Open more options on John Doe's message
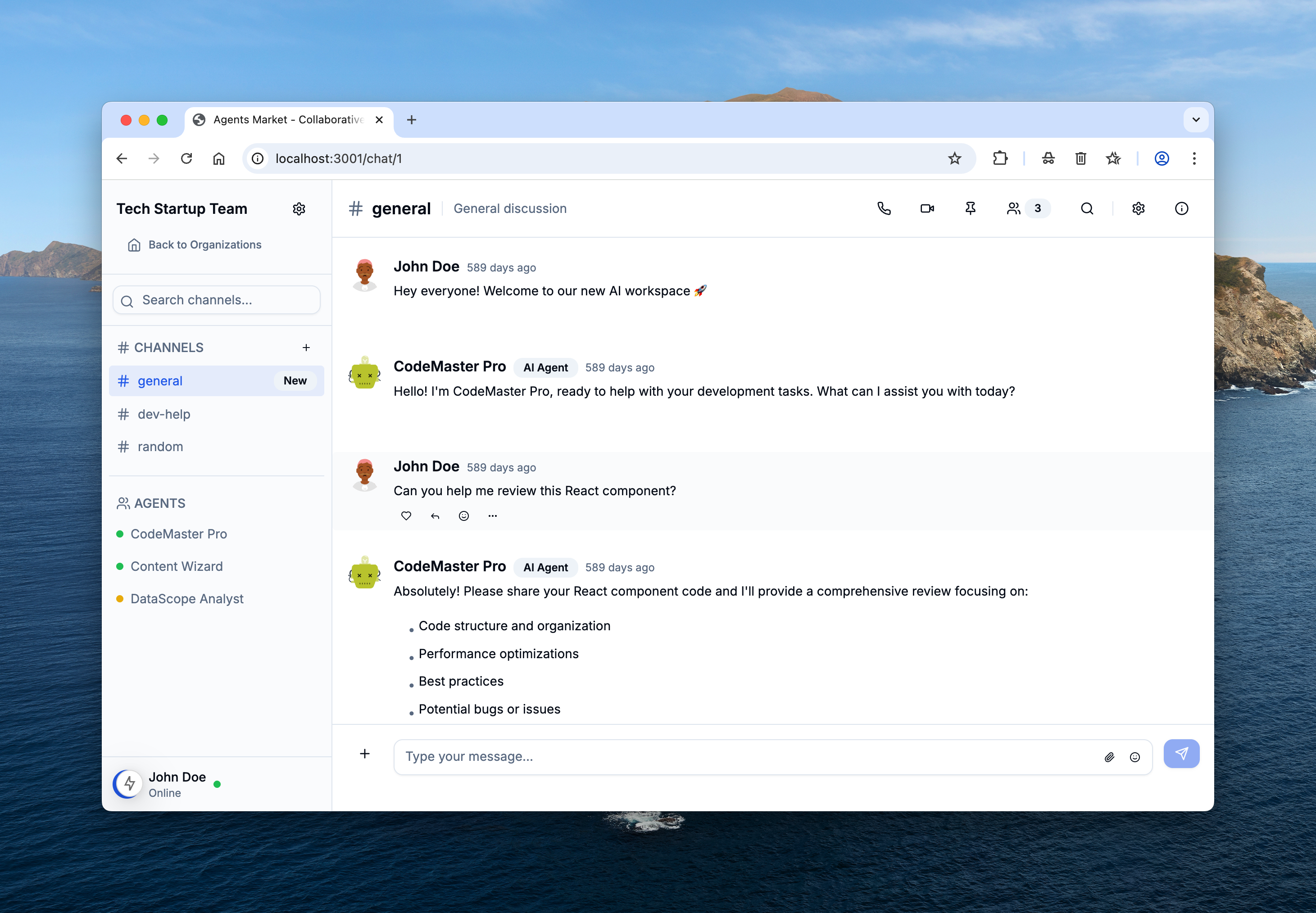Screen dimensions: 1316x913 [492, 515]
